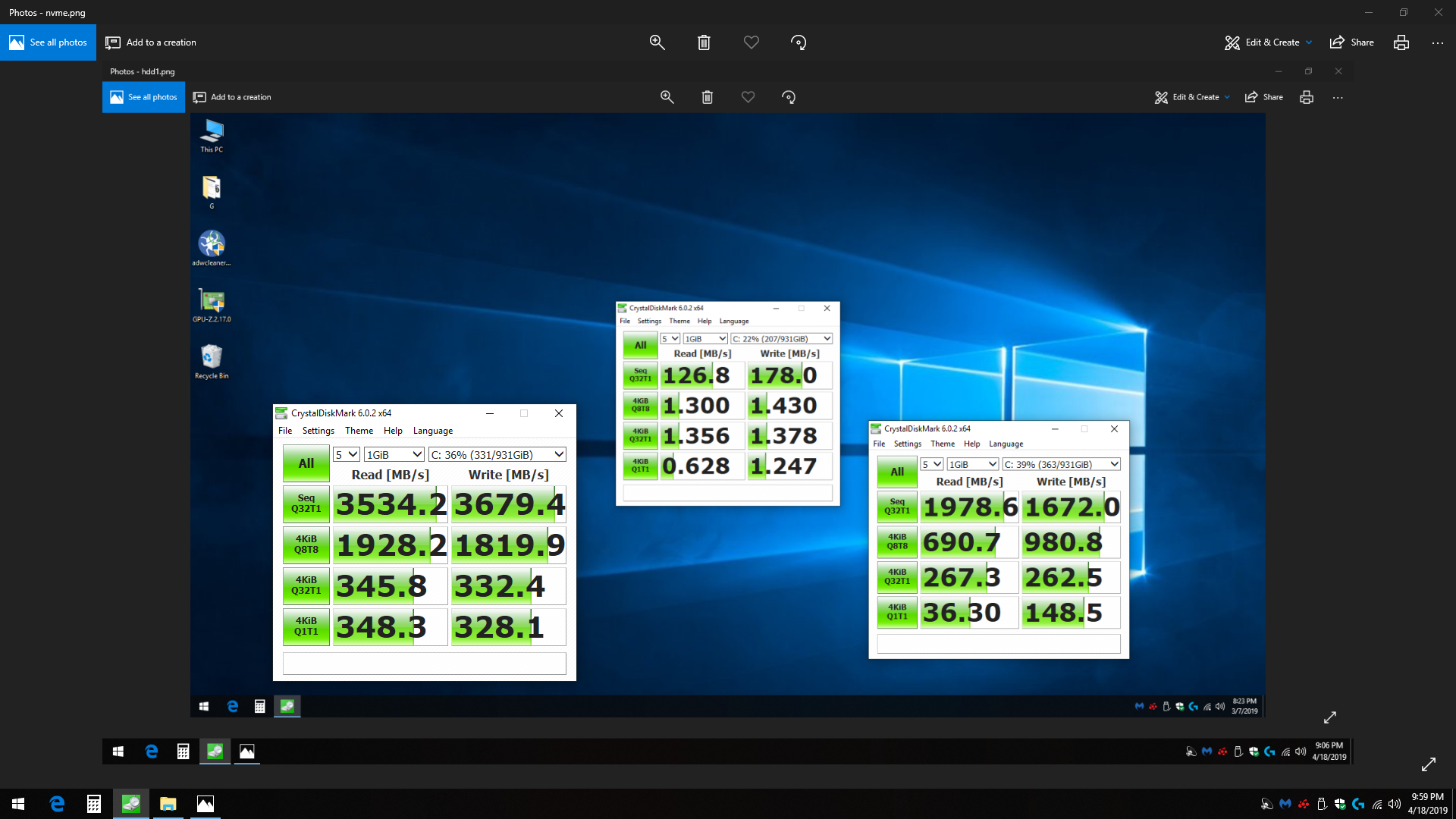Open File Explorer from the bottom taskbar
The image size is (1456, 819).
point(168,804)
